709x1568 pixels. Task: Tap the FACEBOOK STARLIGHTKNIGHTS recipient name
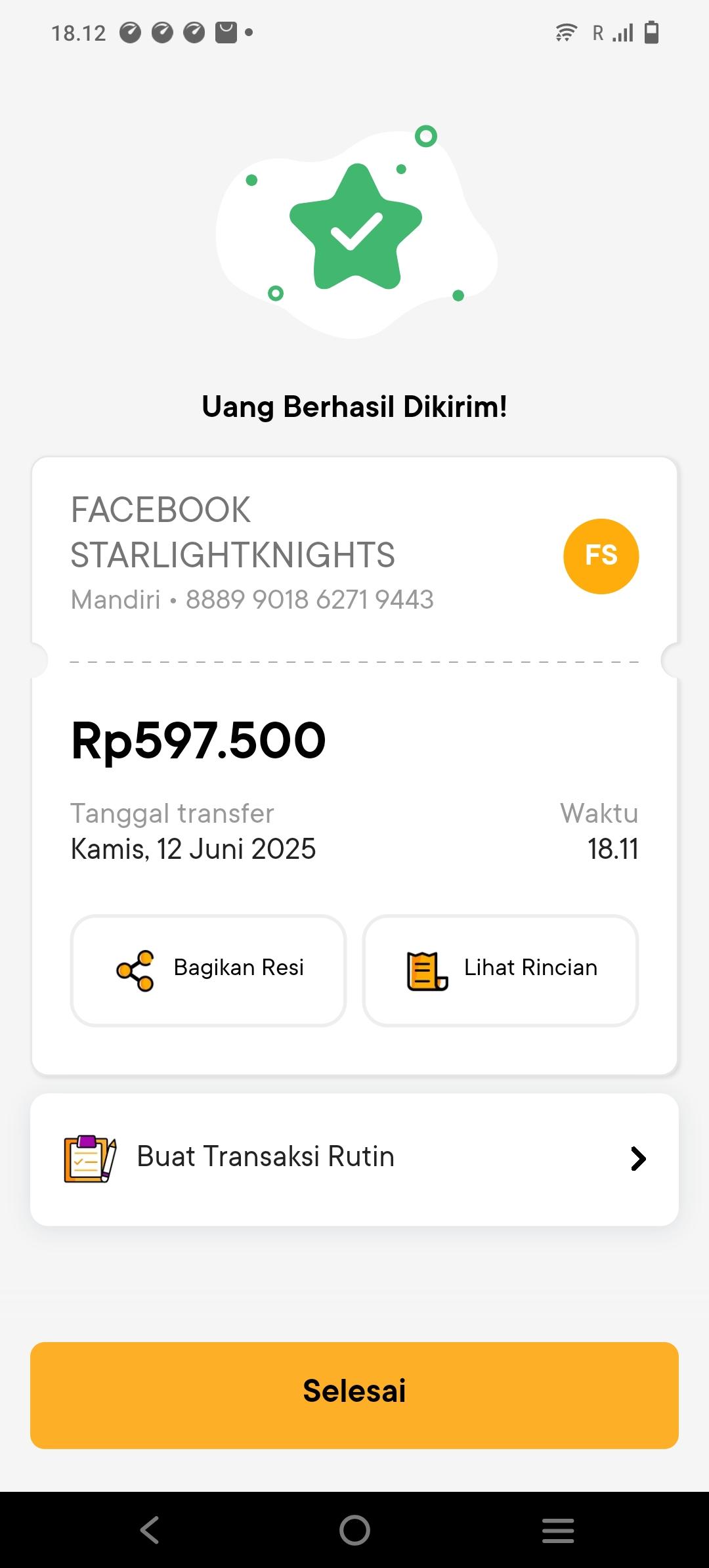232,532
